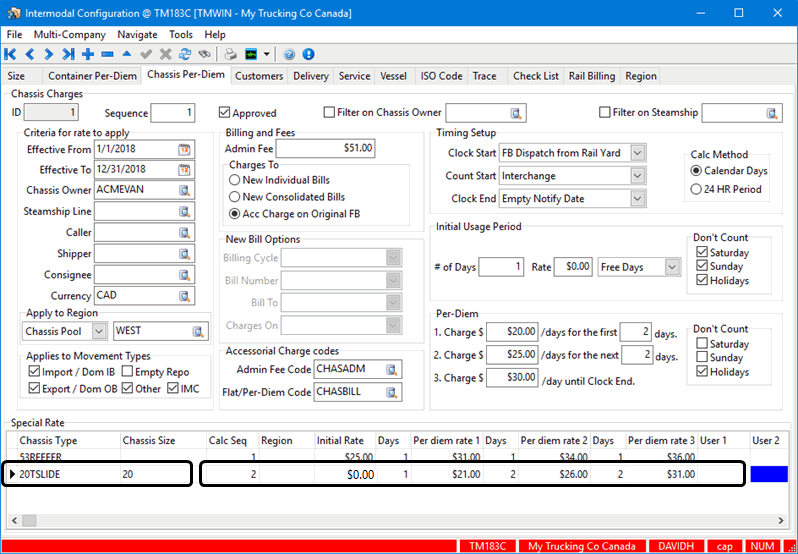Select the 24 HR Period option
The image size is (798, 554).
[x=696, y=189]
